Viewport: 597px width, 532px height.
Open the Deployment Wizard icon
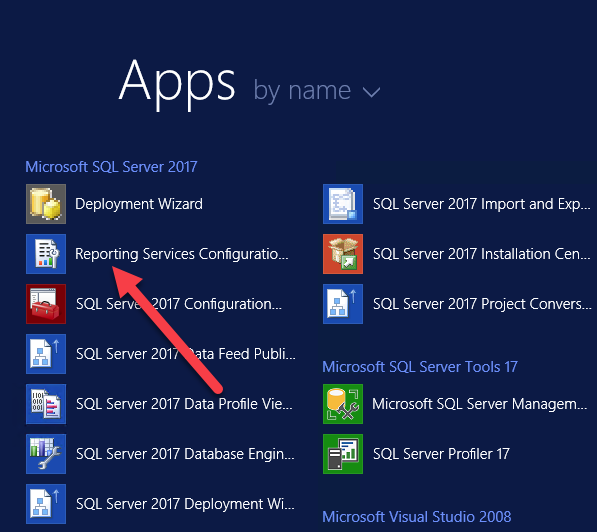(x=46, y=204)
